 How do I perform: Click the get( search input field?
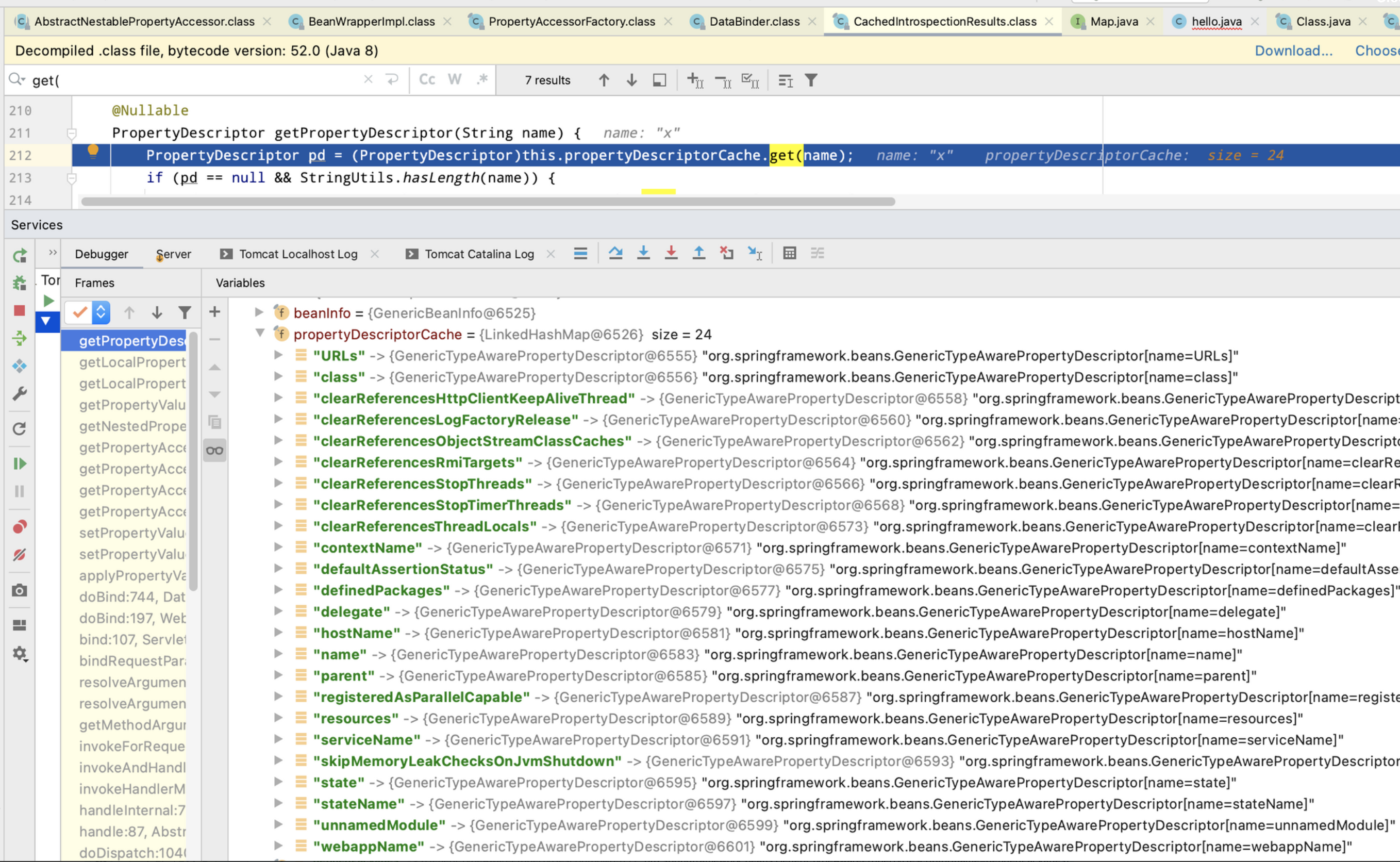click(194, 80)
